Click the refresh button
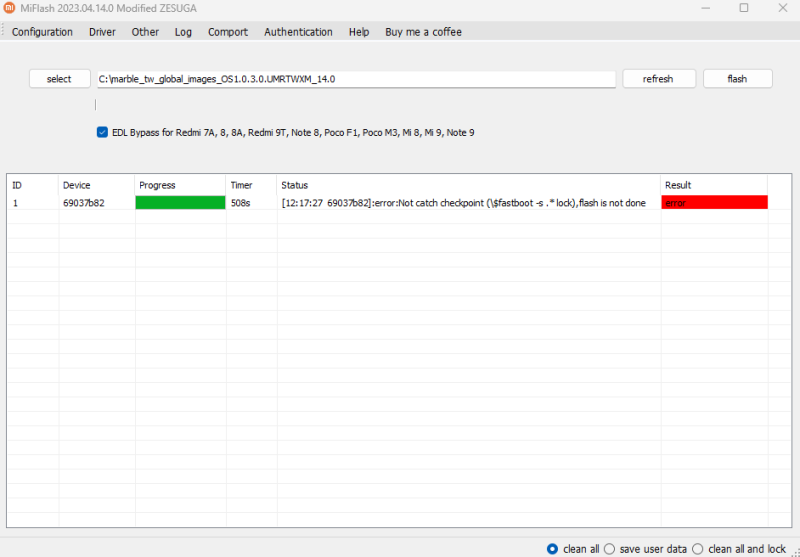Screen dimensions: 800x557 pos(659,79)
